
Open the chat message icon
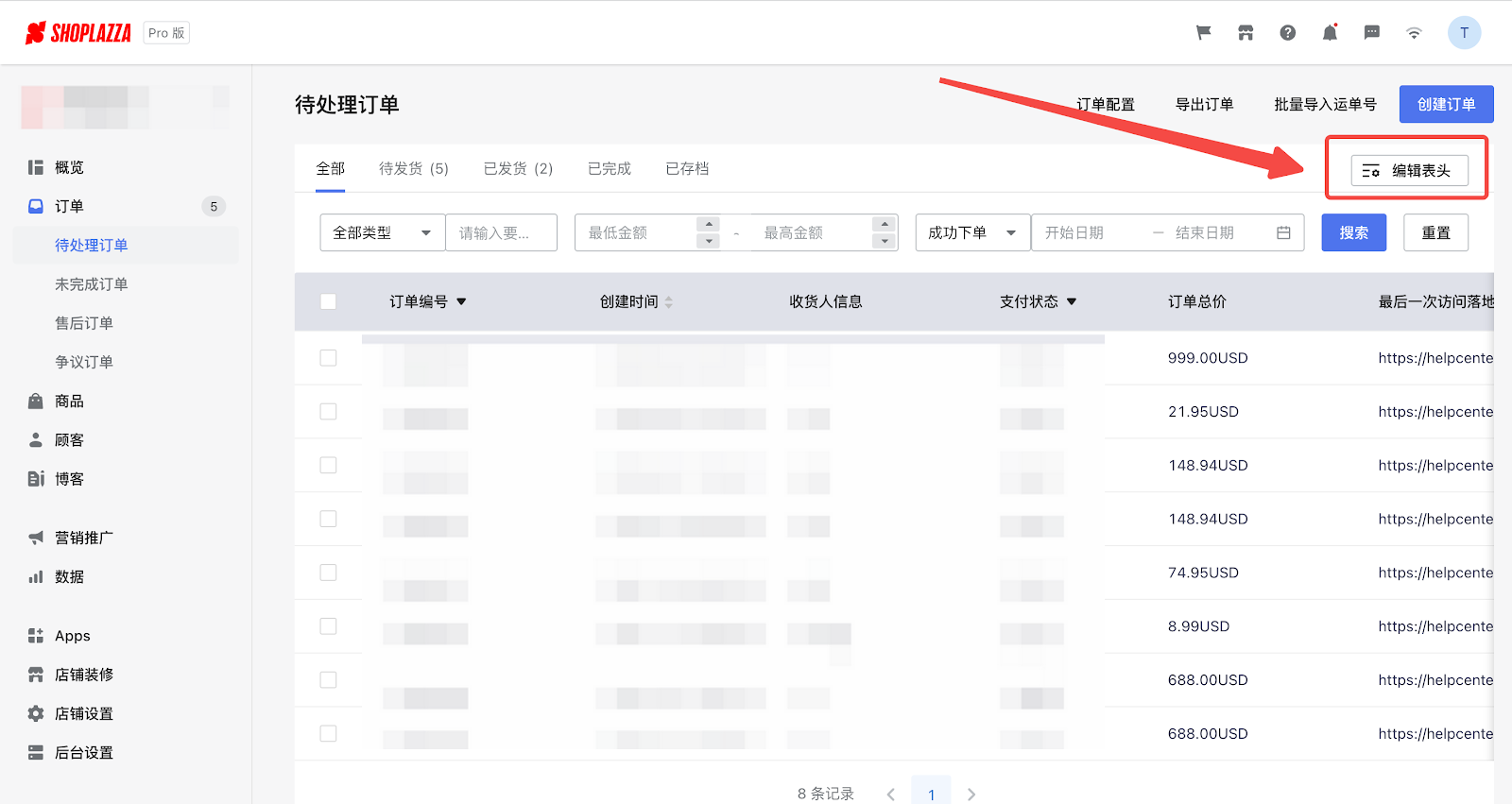click(x=1372, y=33)
